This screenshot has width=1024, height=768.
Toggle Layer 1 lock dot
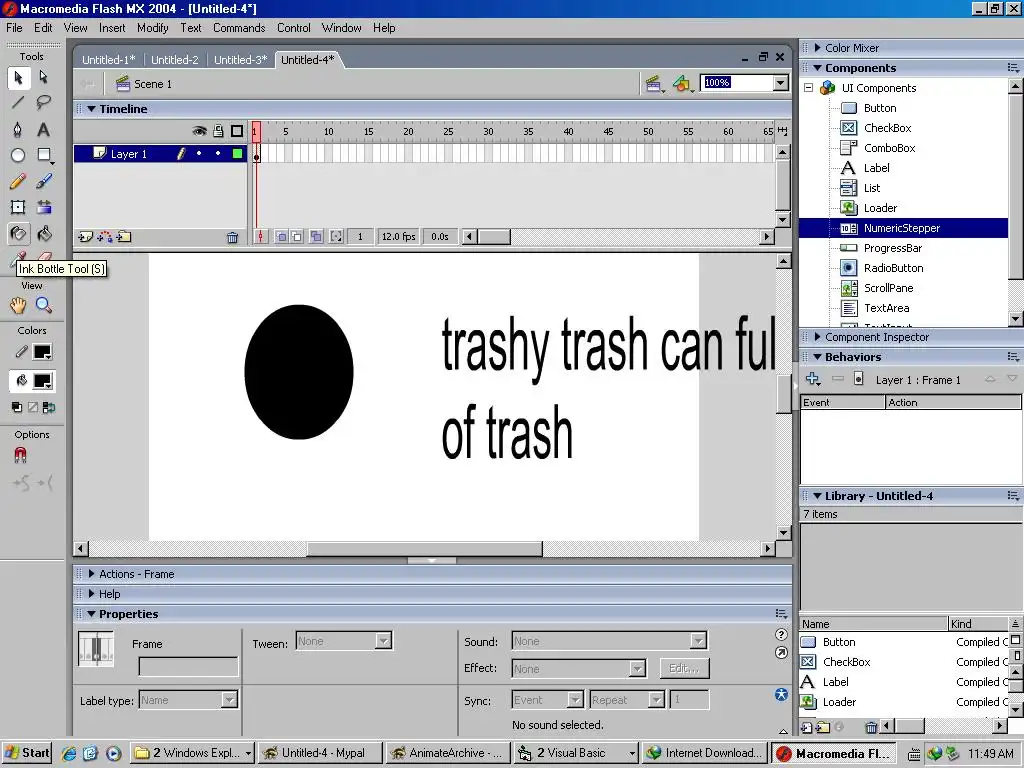click(218, 154)
